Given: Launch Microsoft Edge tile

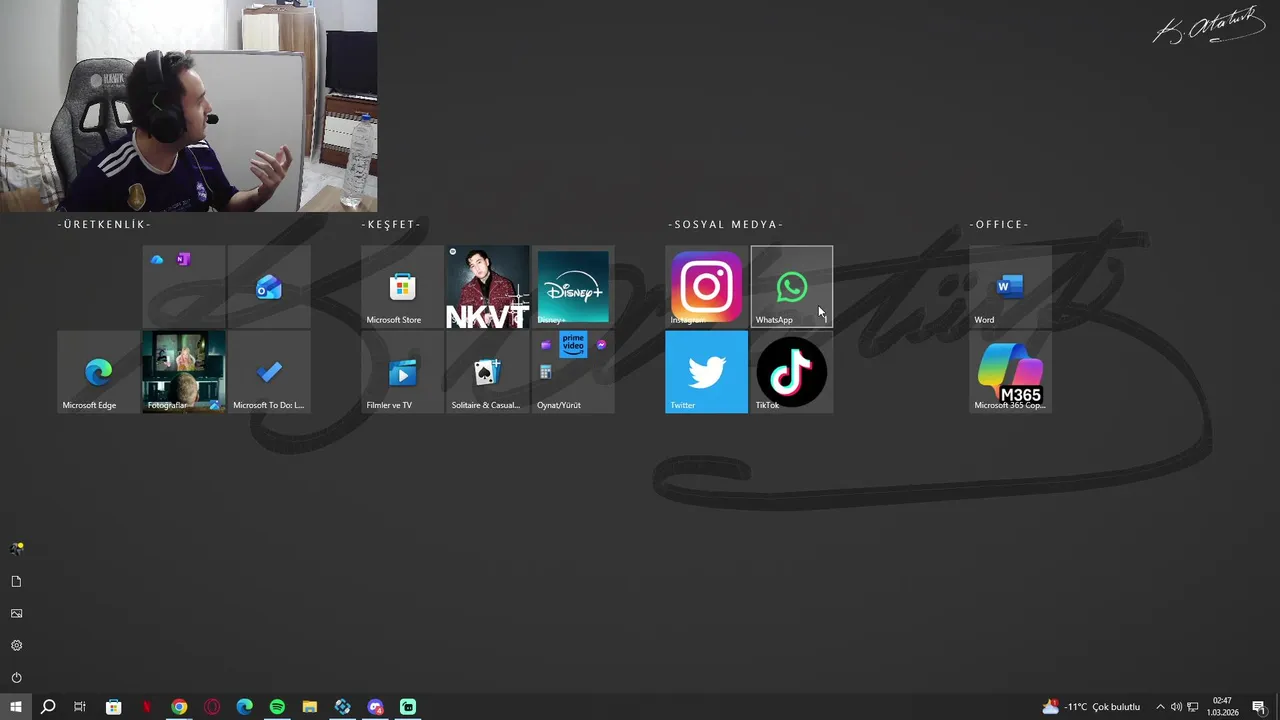Looking at the screenshot, I should tap(98, 372).
